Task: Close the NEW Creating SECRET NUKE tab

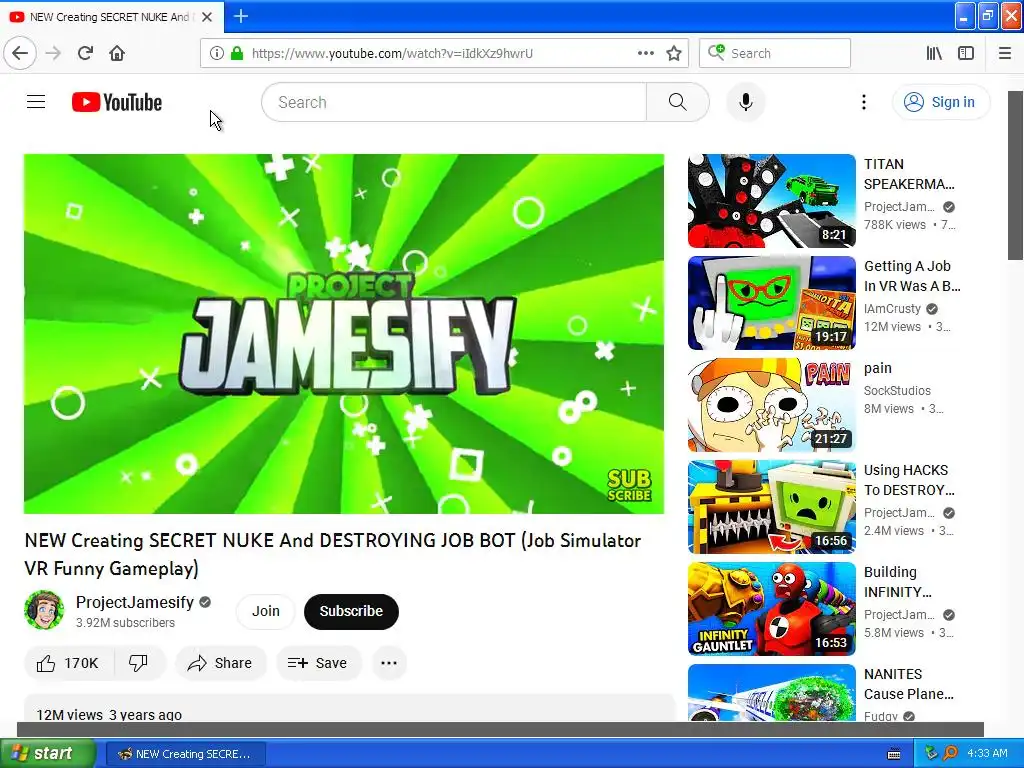Action: pyautogui.click(x=207, y=17)
